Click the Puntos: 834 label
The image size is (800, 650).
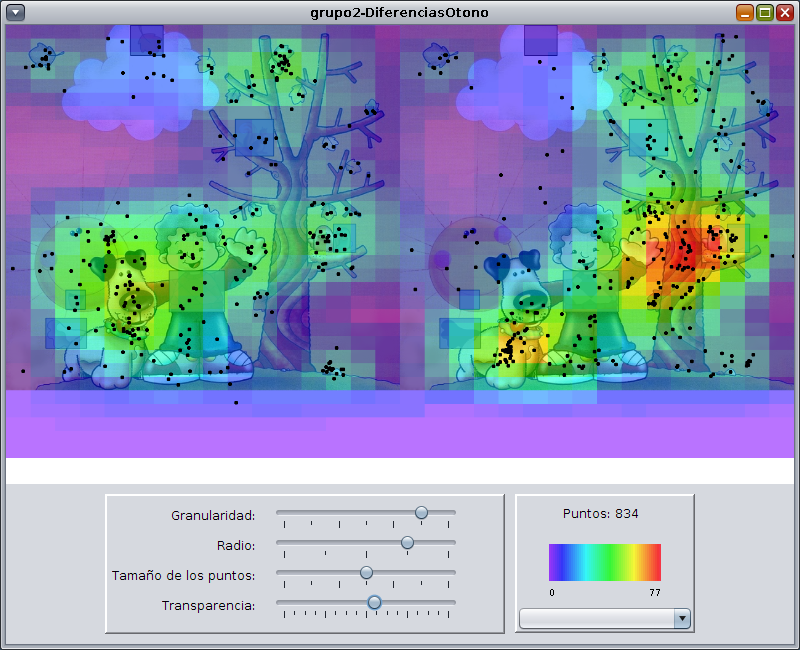[x=601, y=514]
